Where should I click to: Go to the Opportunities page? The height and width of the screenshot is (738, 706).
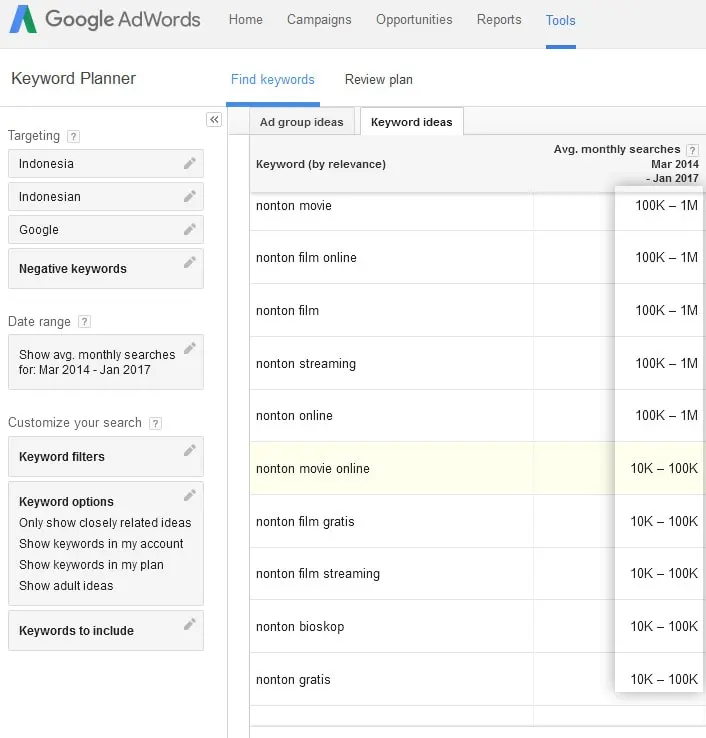(414, 20)
